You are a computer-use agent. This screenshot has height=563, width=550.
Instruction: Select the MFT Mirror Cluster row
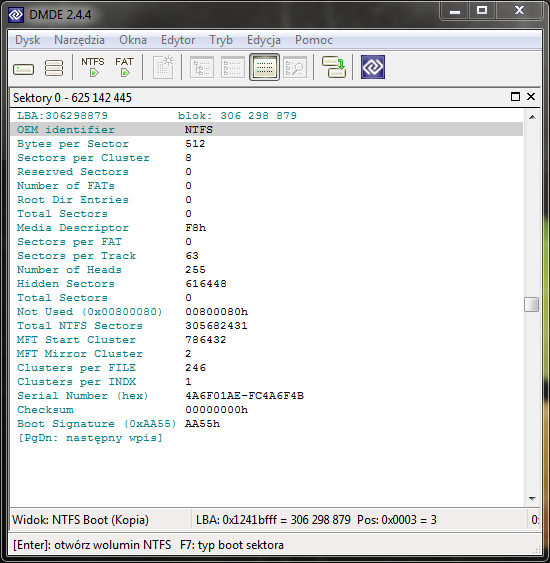266,354
